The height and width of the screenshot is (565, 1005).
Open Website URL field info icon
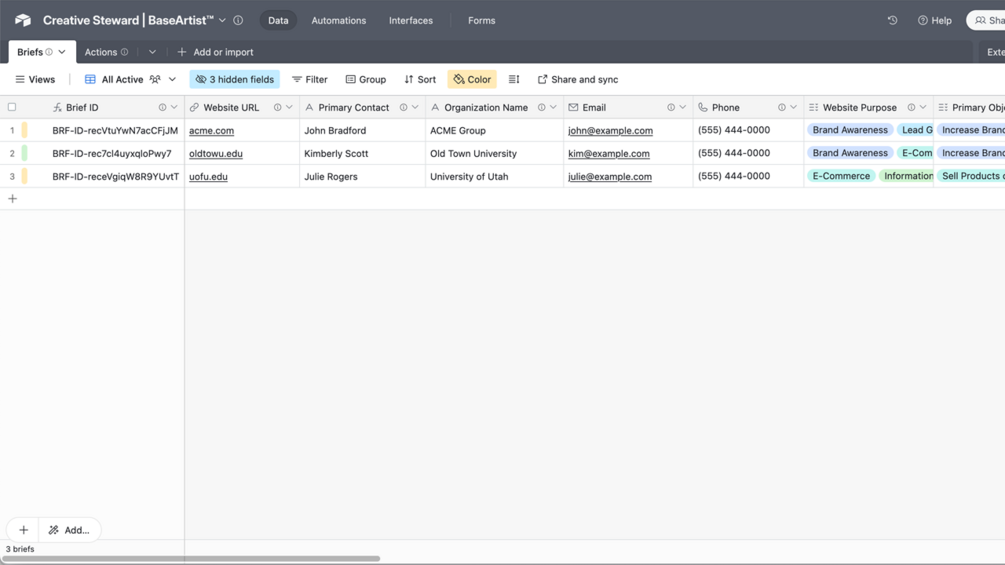(x=278, y=108)
